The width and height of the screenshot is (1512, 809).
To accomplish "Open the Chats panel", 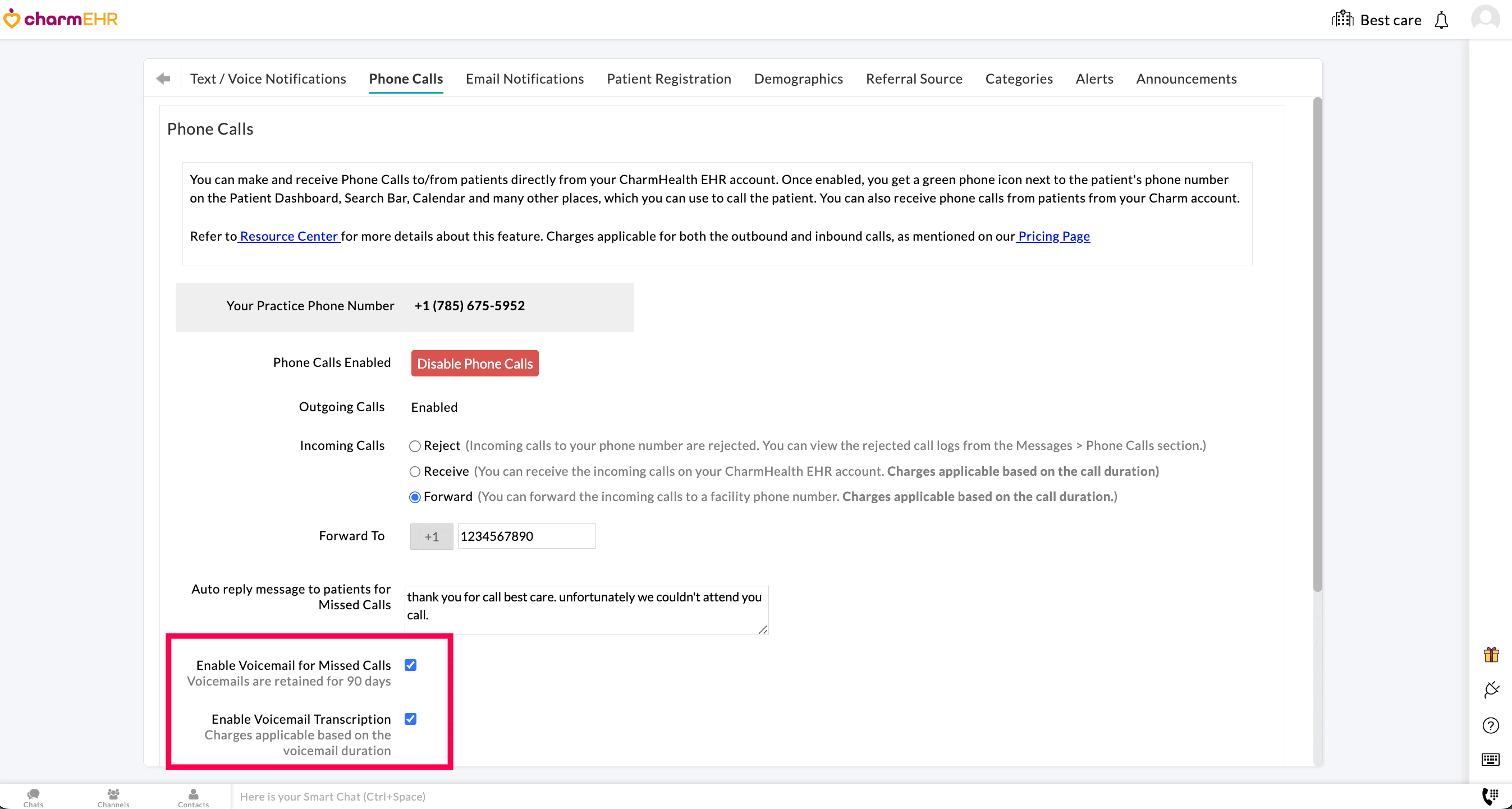I will (33, 796).
